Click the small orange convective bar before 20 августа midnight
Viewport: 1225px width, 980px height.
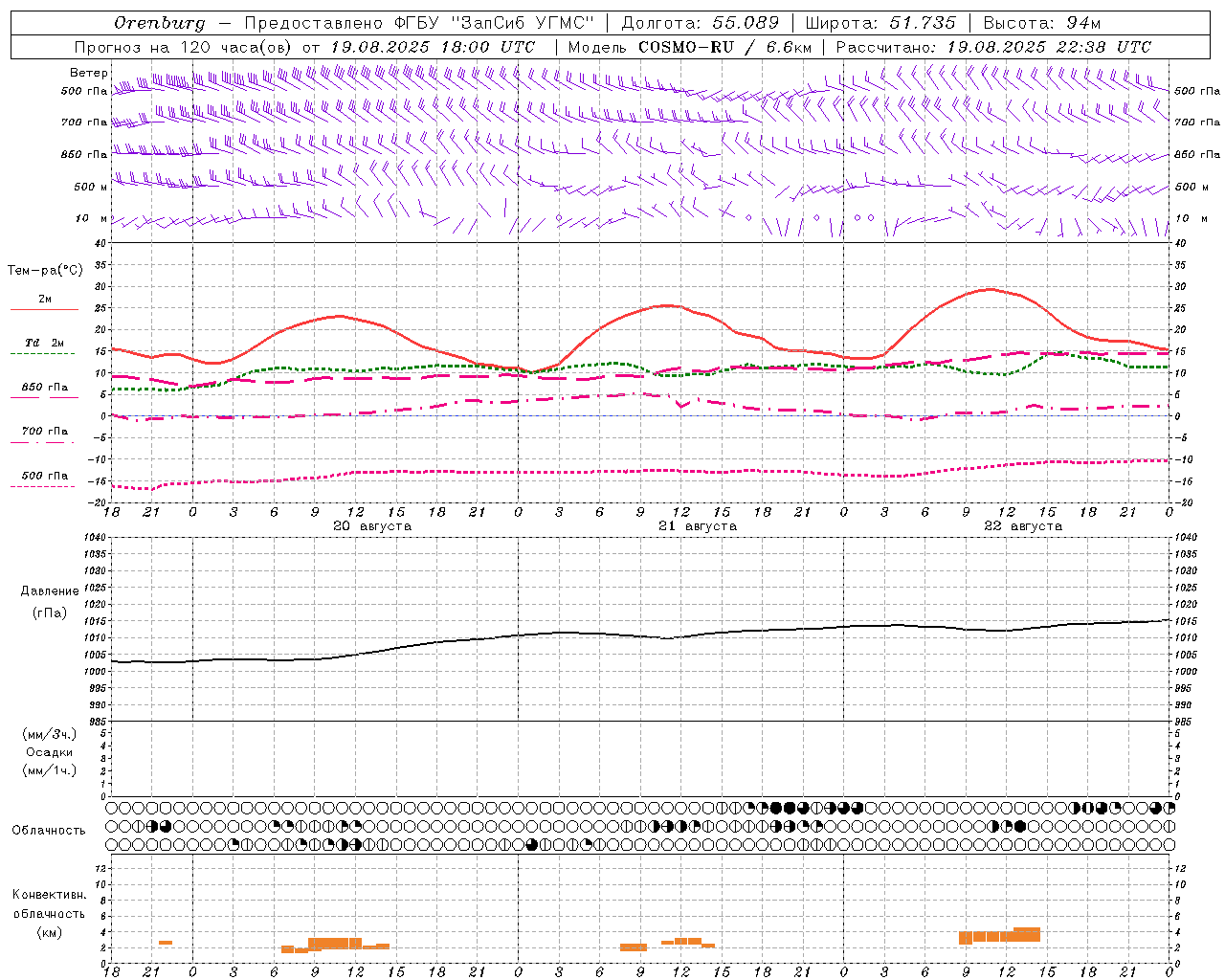pos(166,943)
